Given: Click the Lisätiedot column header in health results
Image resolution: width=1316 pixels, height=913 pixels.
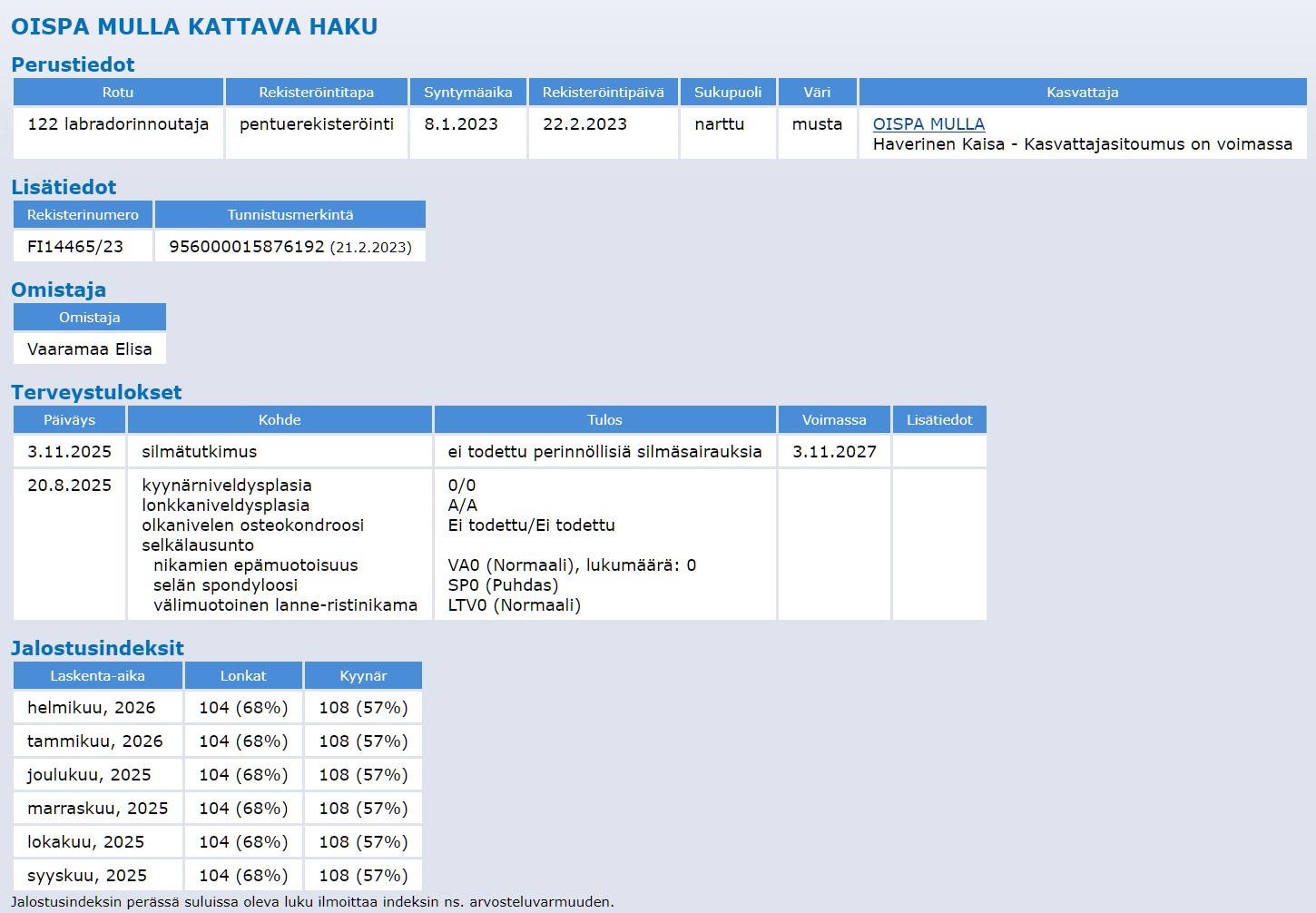Looking at the screenshot, I should (938, 420).
